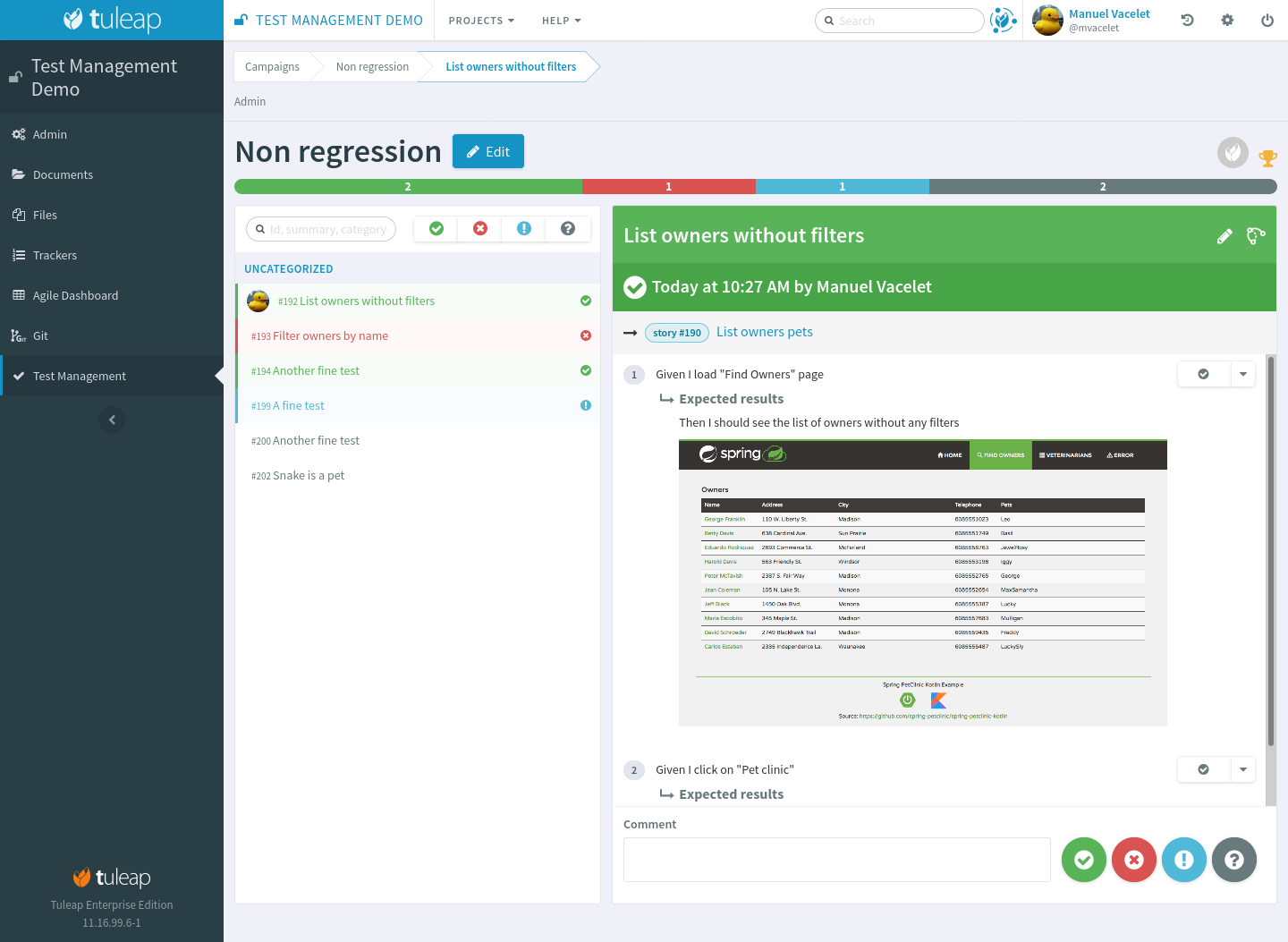1288x942 pixels.
Task: Open the settings gear in top bar
Action: [1227, 21]
